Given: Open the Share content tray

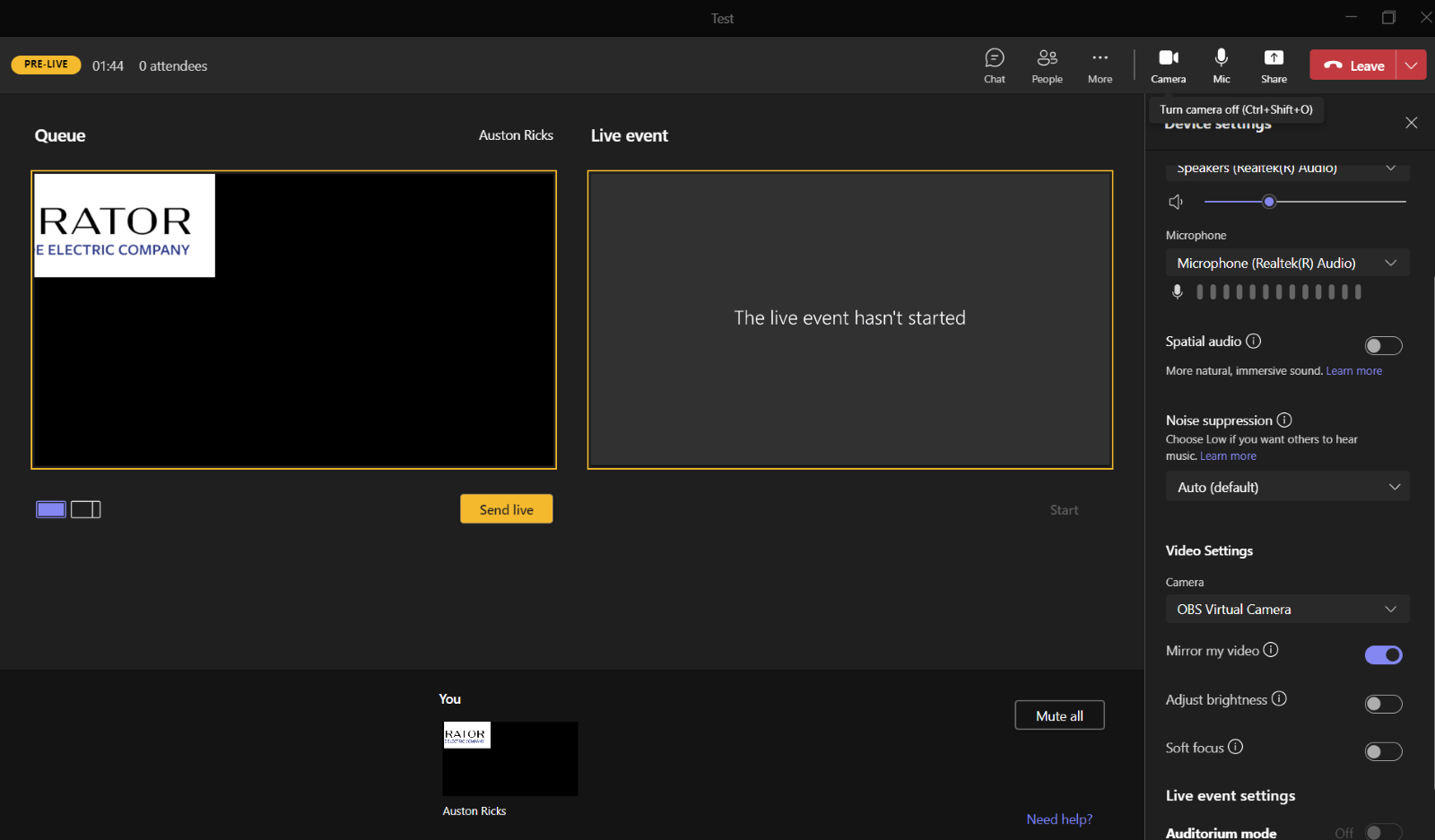Looking at the screenshot, I should [1274, 65].
